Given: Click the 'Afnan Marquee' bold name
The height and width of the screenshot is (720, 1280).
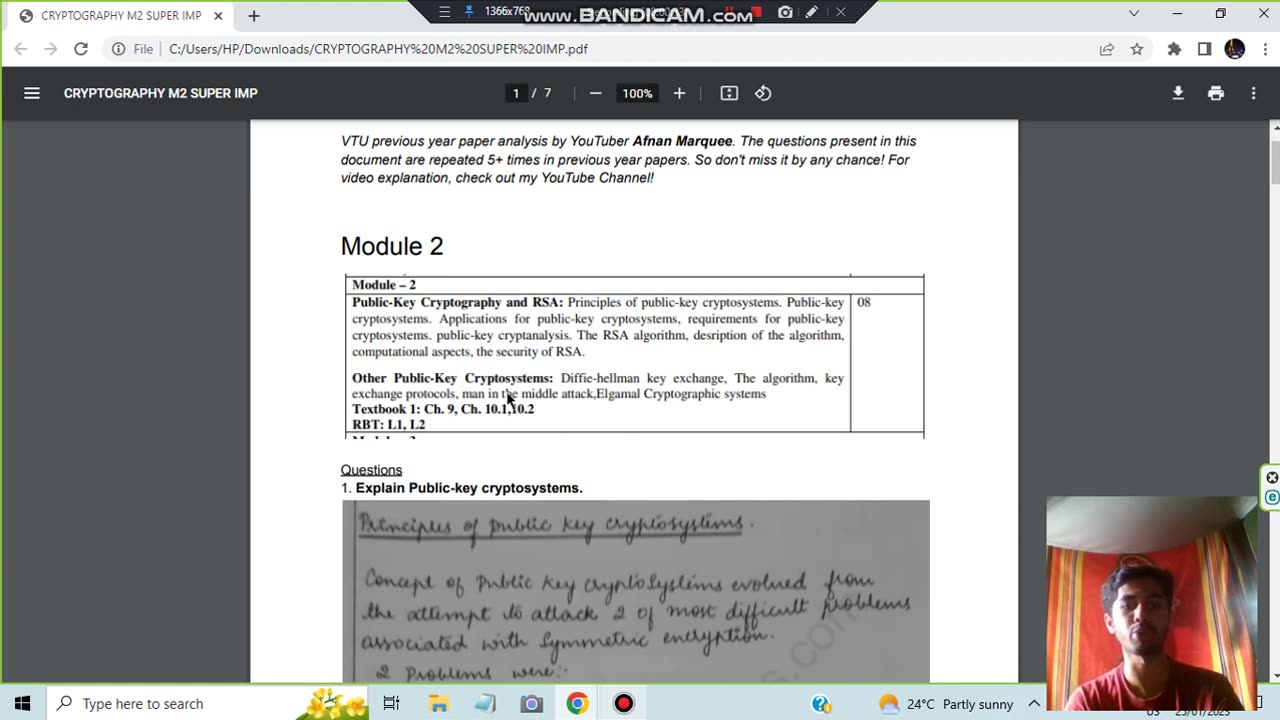Looking at the screenshot, I should pyautogui.click(x=682, y=141).
